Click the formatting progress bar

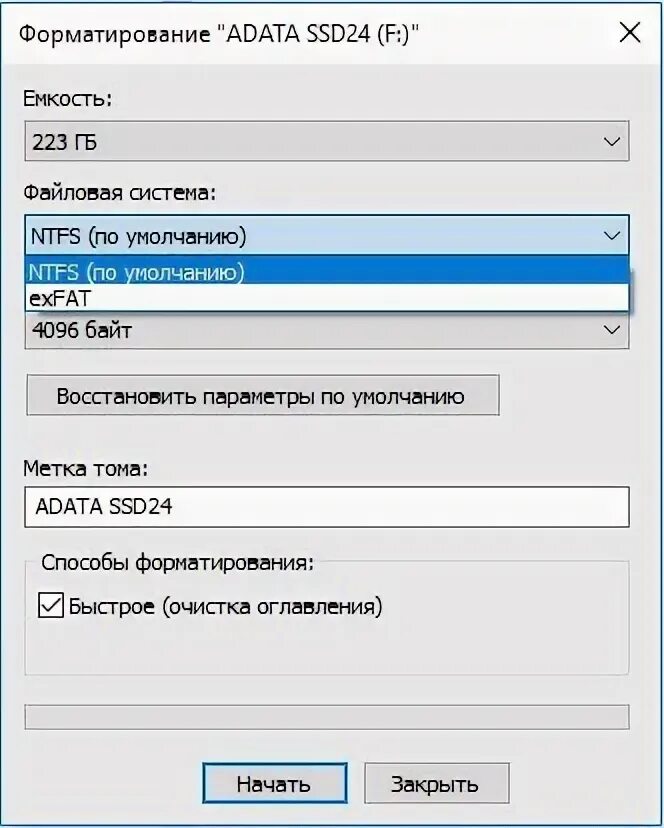click(326, 717)
